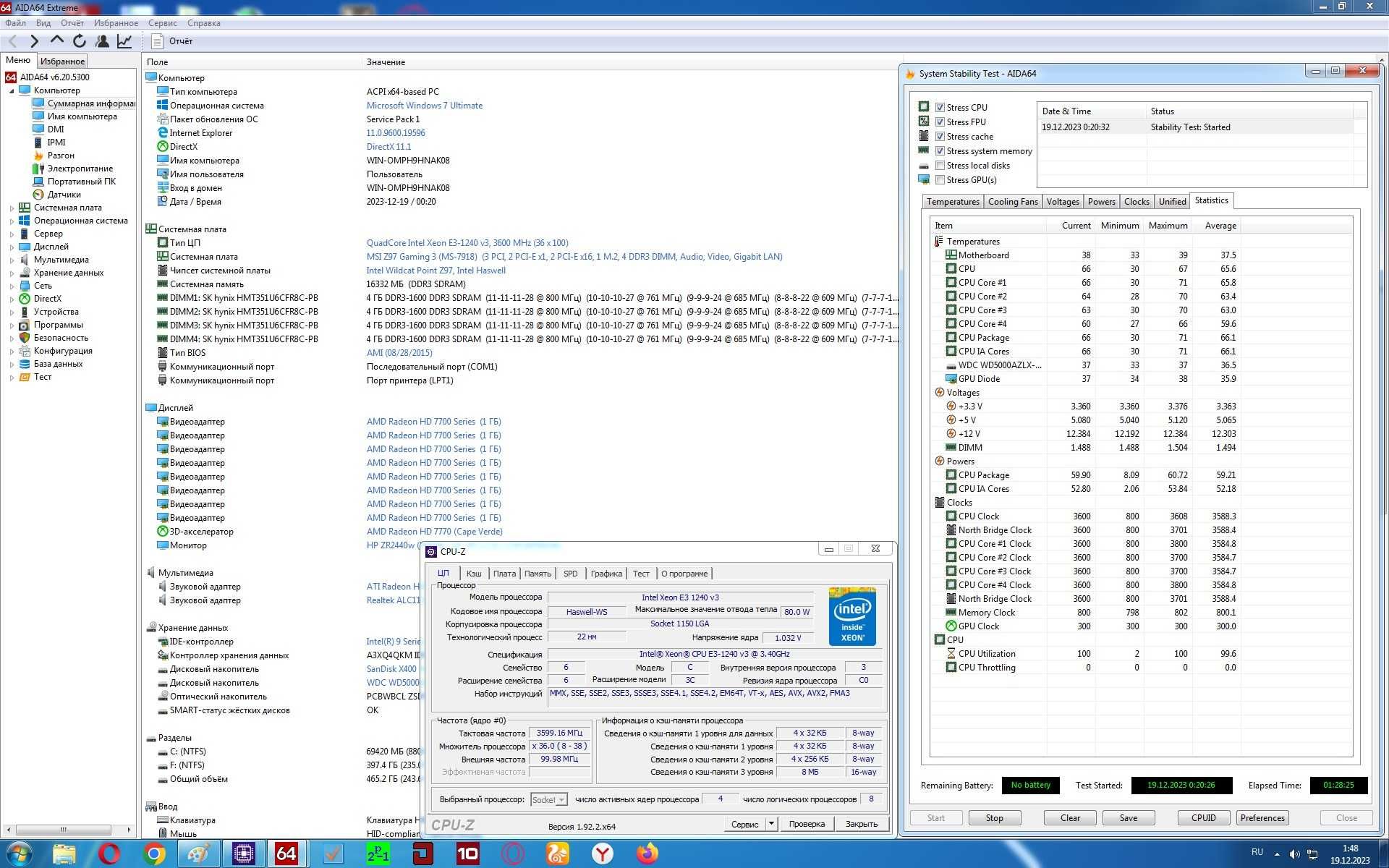Expand the Мультимедиа tree node
The width and height of the screenshot is (1389, 868).
12,260
